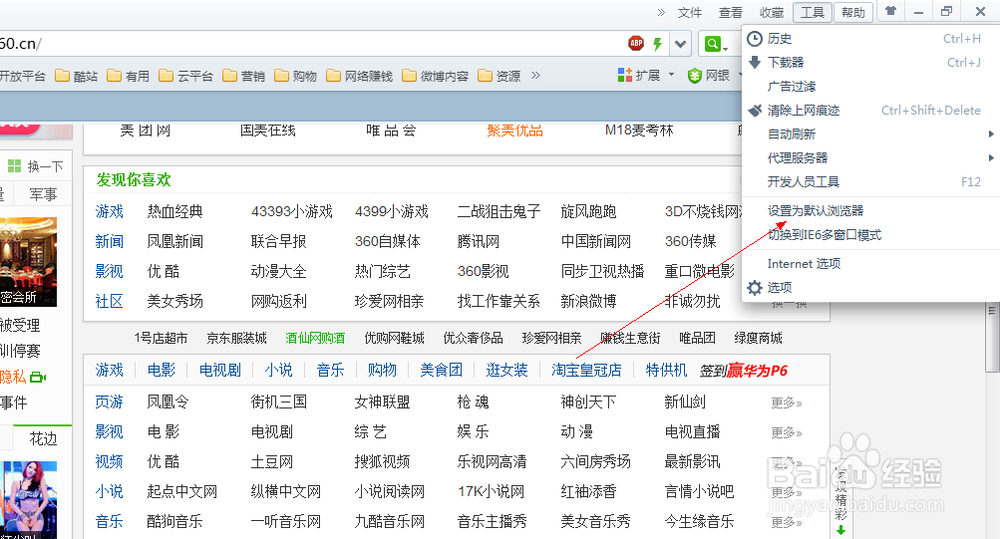
Task: Choose 切换到IE6多窗口模式
Action: [871, 235]
